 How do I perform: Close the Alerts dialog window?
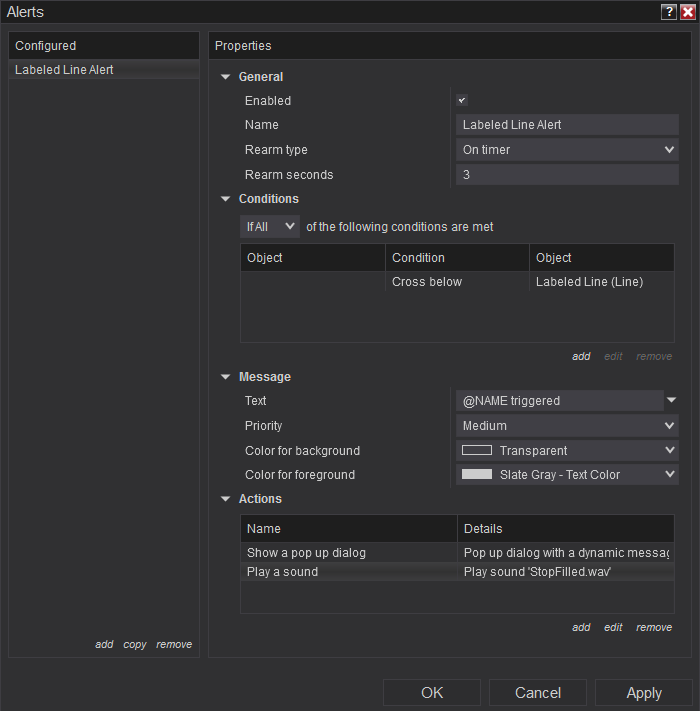(687, 12)
